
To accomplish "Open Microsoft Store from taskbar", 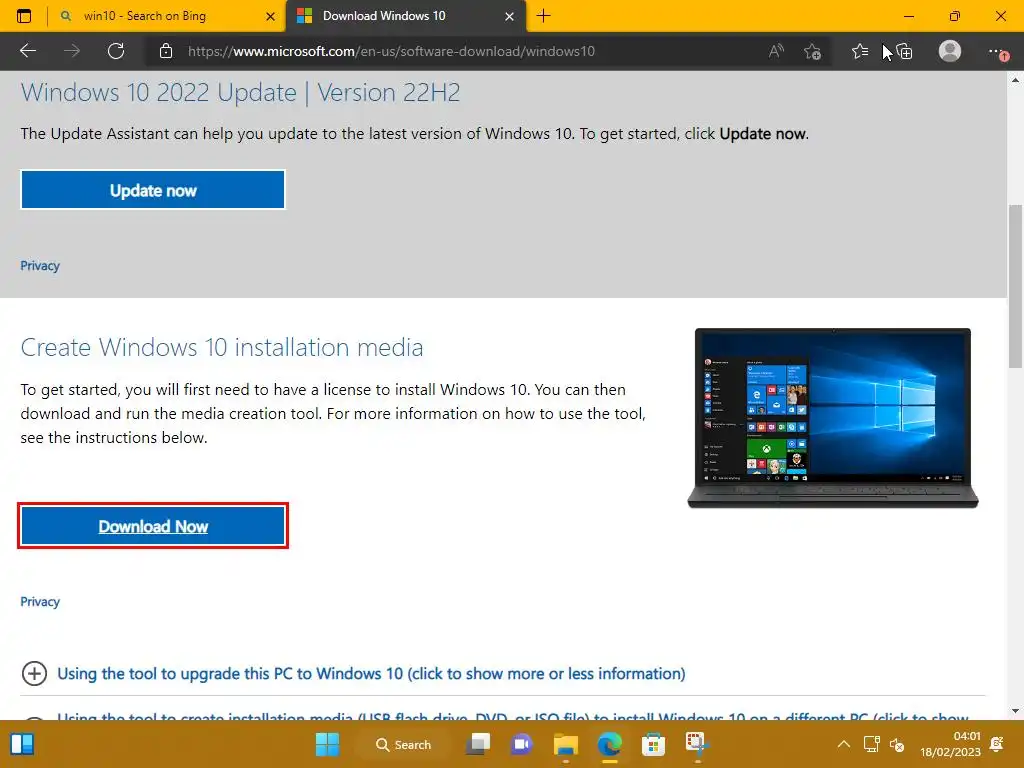I will 653,744.
